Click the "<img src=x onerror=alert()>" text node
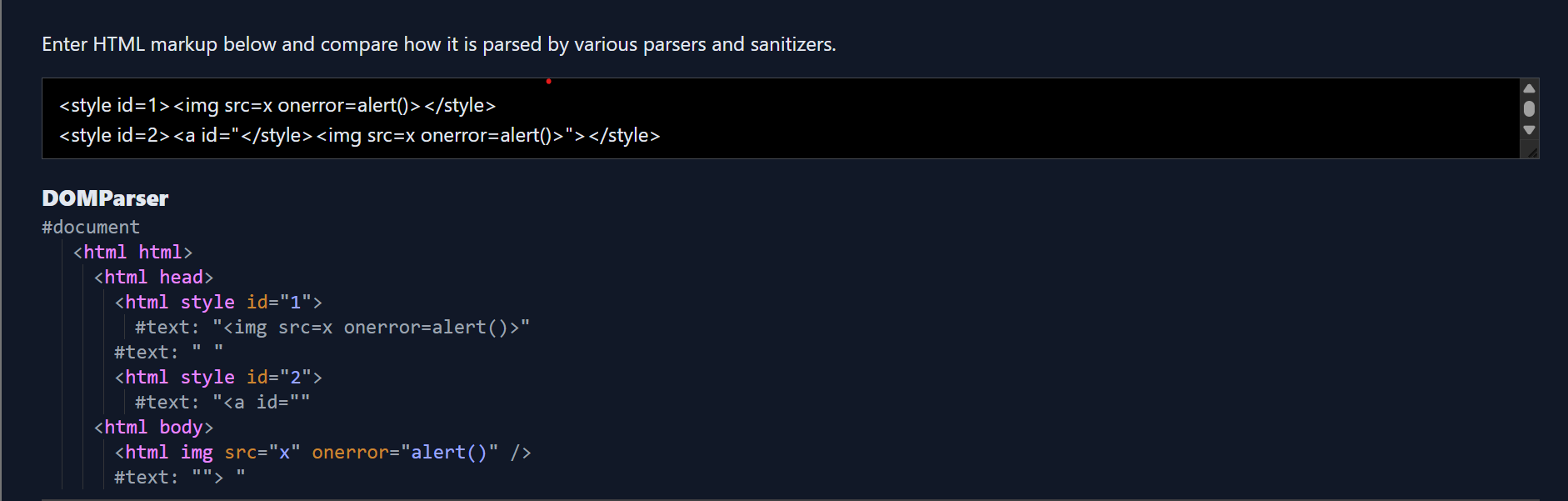Viewport: 1568px width, 501px height. [x=332, y=327]
